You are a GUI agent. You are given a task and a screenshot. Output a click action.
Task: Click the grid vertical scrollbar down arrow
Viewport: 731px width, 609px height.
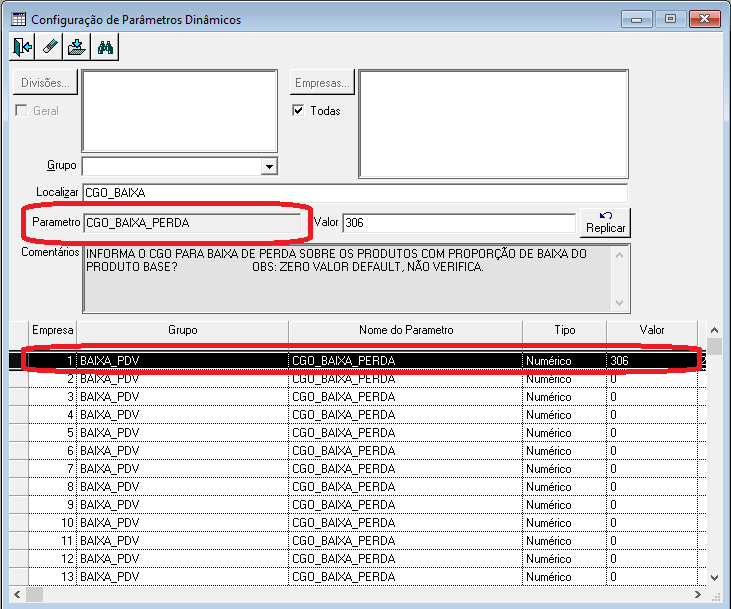pyautogui.click(x=714, y=578)
